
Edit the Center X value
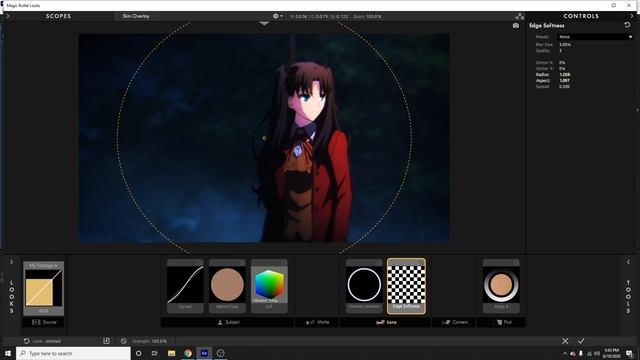562,62
